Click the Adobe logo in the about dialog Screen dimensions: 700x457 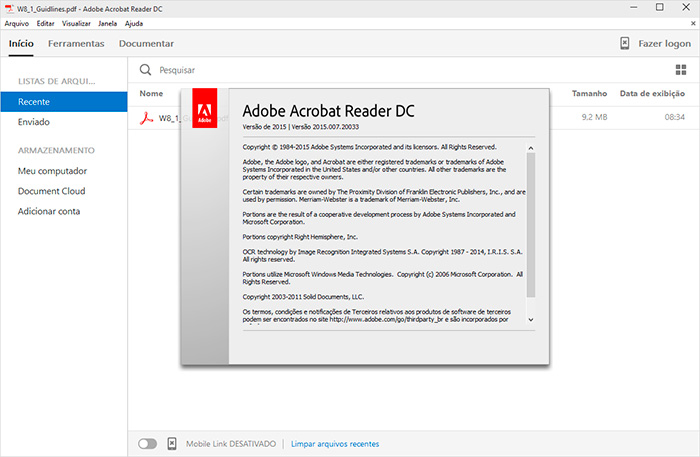(x=204, y=108)
